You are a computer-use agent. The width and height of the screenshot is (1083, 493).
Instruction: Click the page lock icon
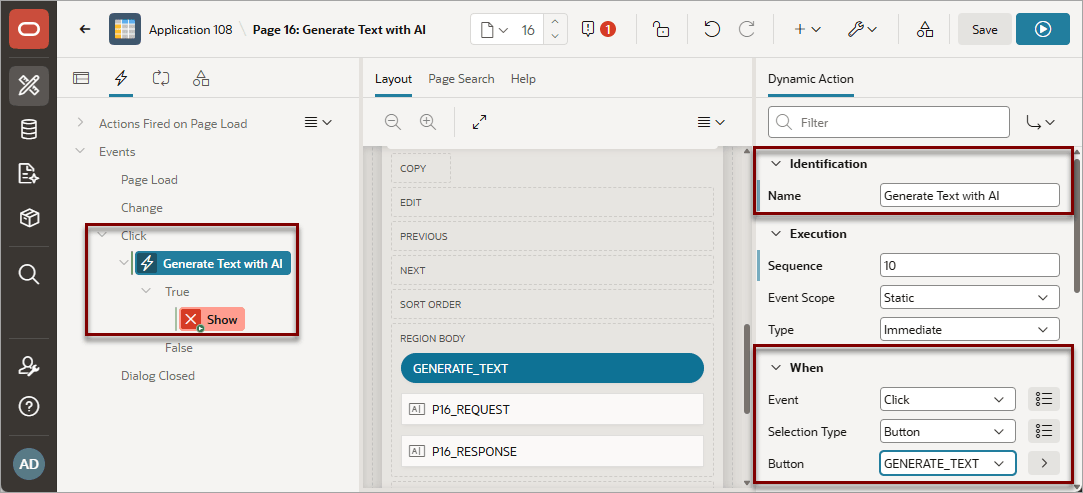(x=661, y=29)
